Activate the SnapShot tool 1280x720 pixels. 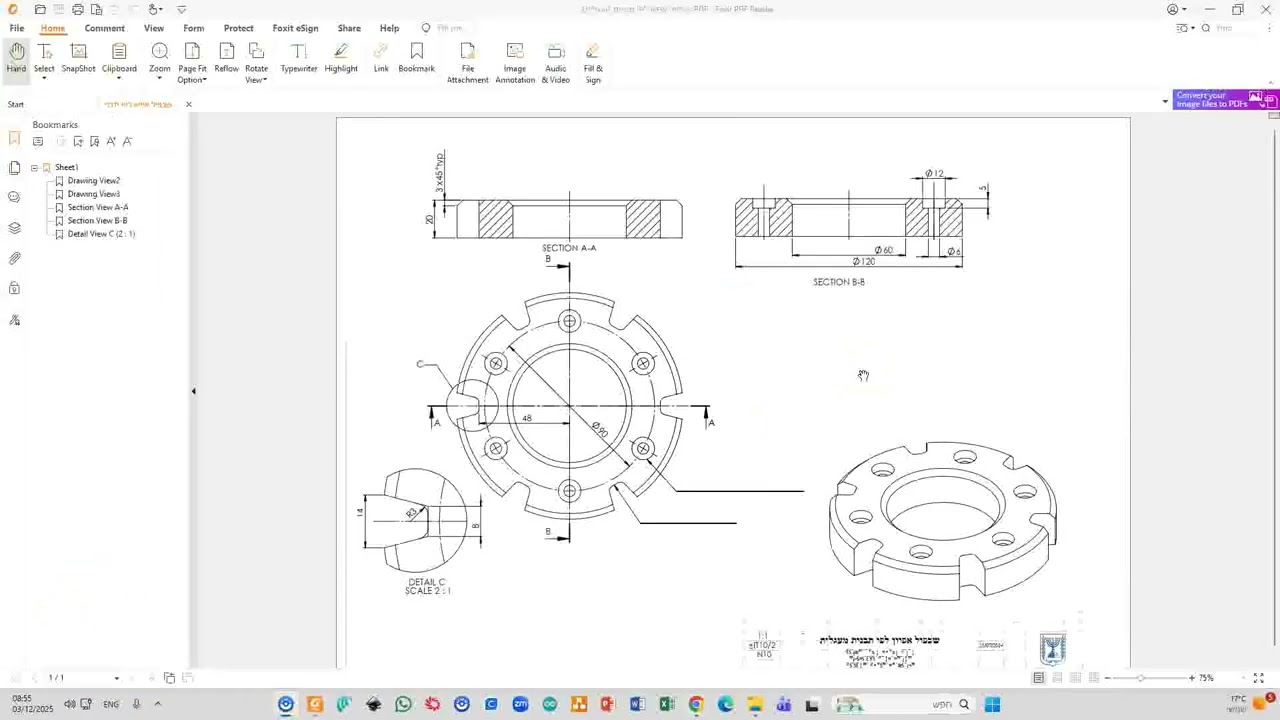tap(78, 58)
